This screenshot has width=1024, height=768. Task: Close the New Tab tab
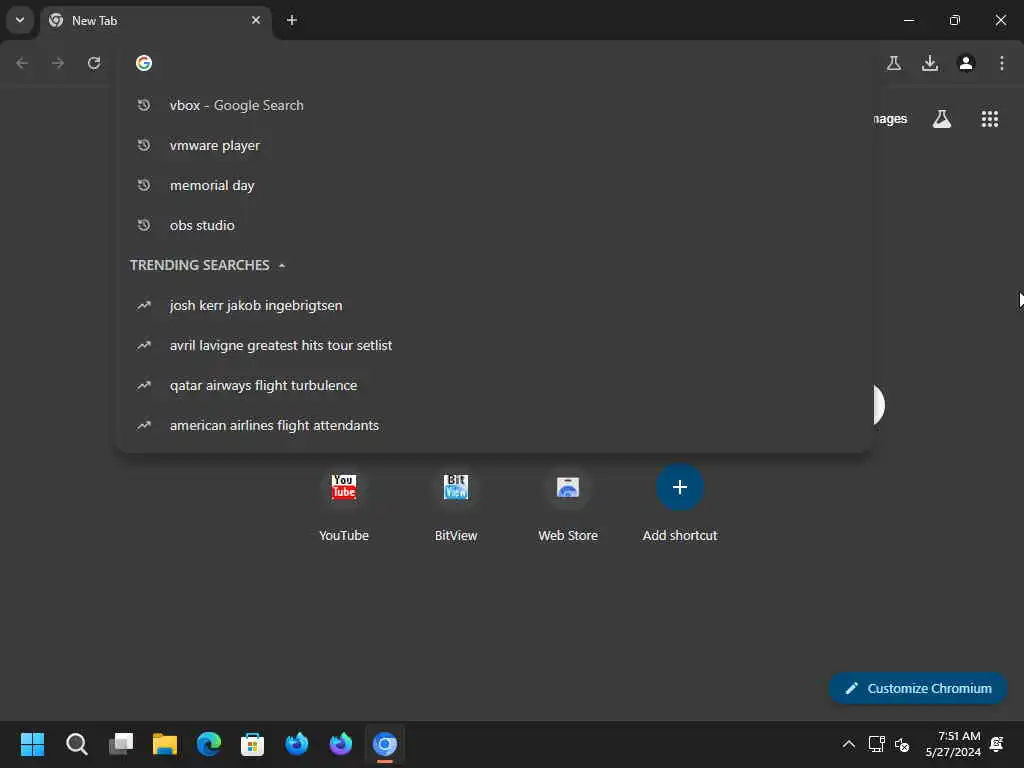click(256, 20)
